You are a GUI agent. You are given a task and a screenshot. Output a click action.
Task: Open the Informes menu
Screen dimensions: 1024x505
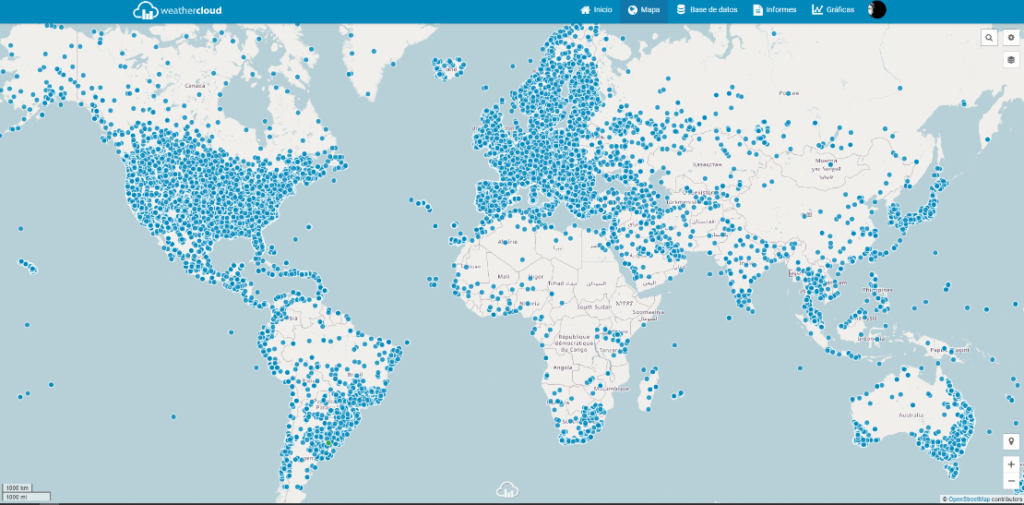click(x=775, y=10)
